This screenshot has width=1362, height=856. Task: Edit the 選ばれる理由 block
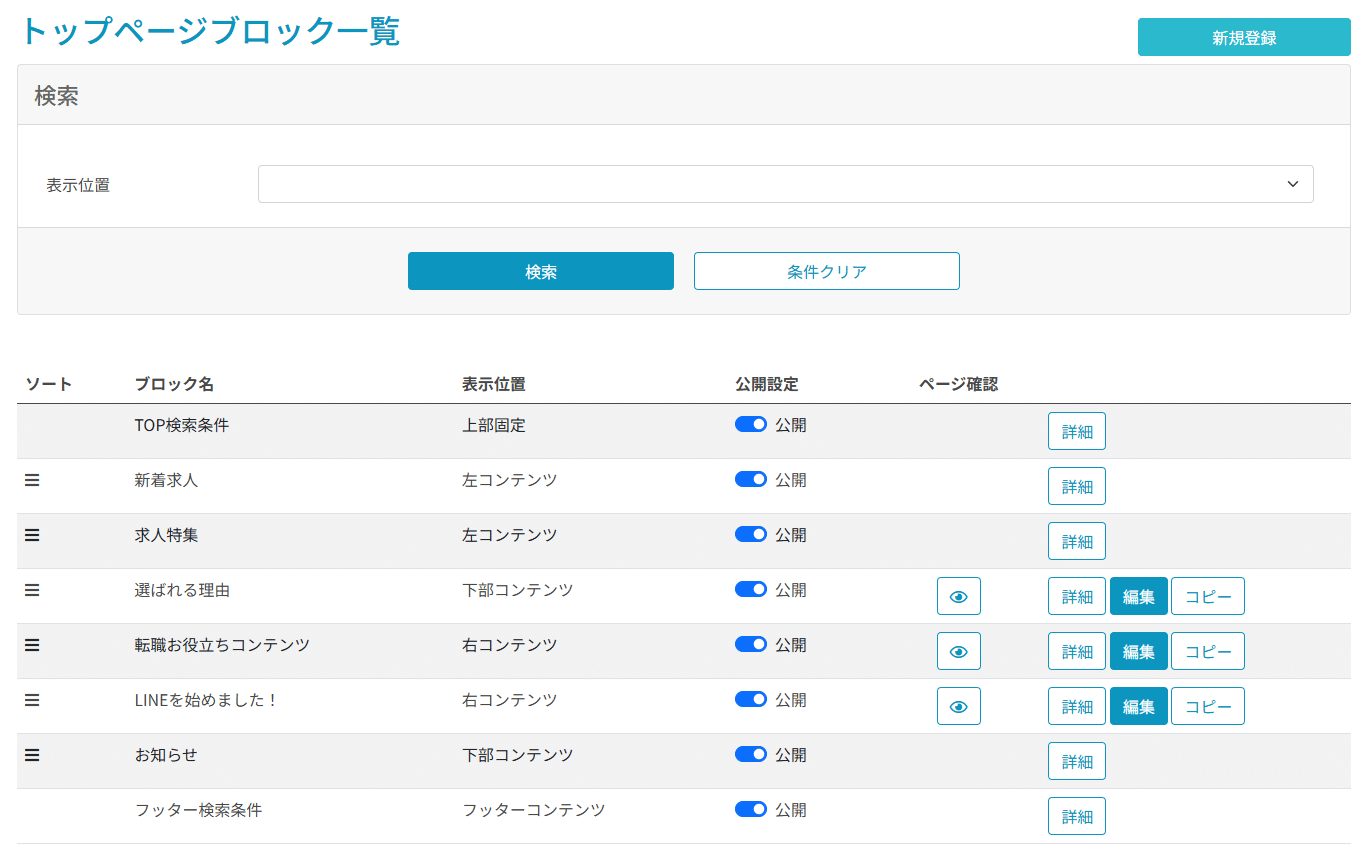coord(1138,596)
